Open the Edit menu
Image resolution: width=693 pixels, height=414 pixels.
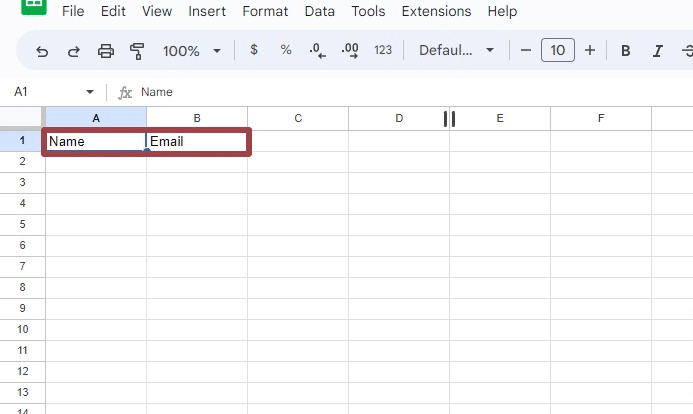(x=113, y=11)
